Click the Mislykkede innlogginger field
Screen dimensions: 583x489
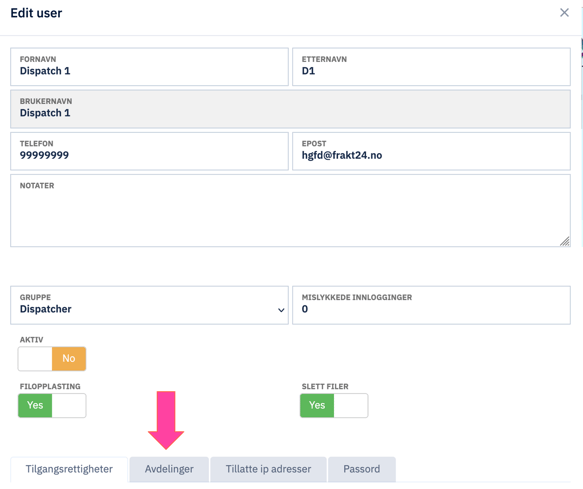click(x=431, y=305)
